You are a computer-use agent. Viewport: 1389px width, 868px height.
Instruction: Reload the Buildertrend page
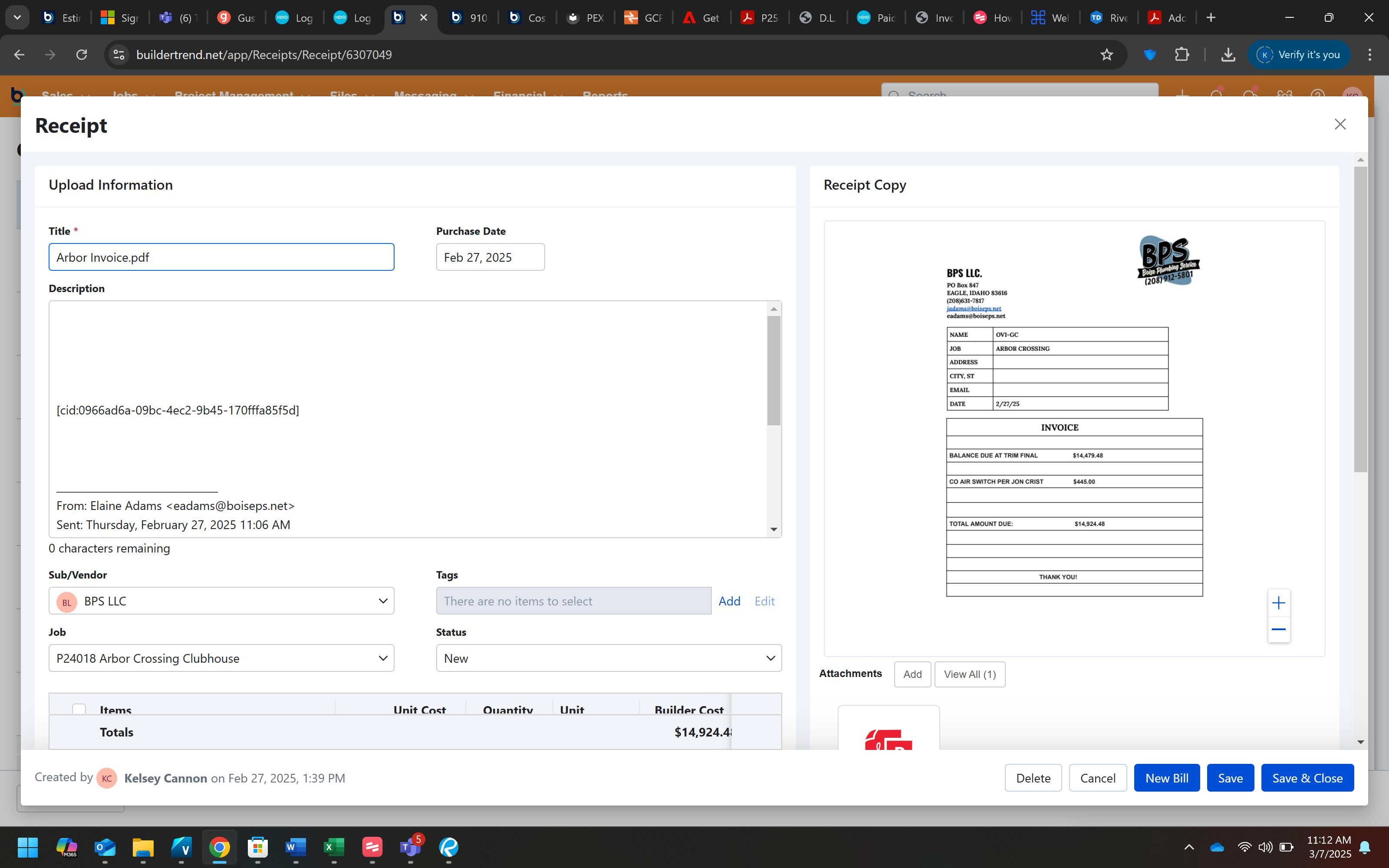tap(82, 55)
